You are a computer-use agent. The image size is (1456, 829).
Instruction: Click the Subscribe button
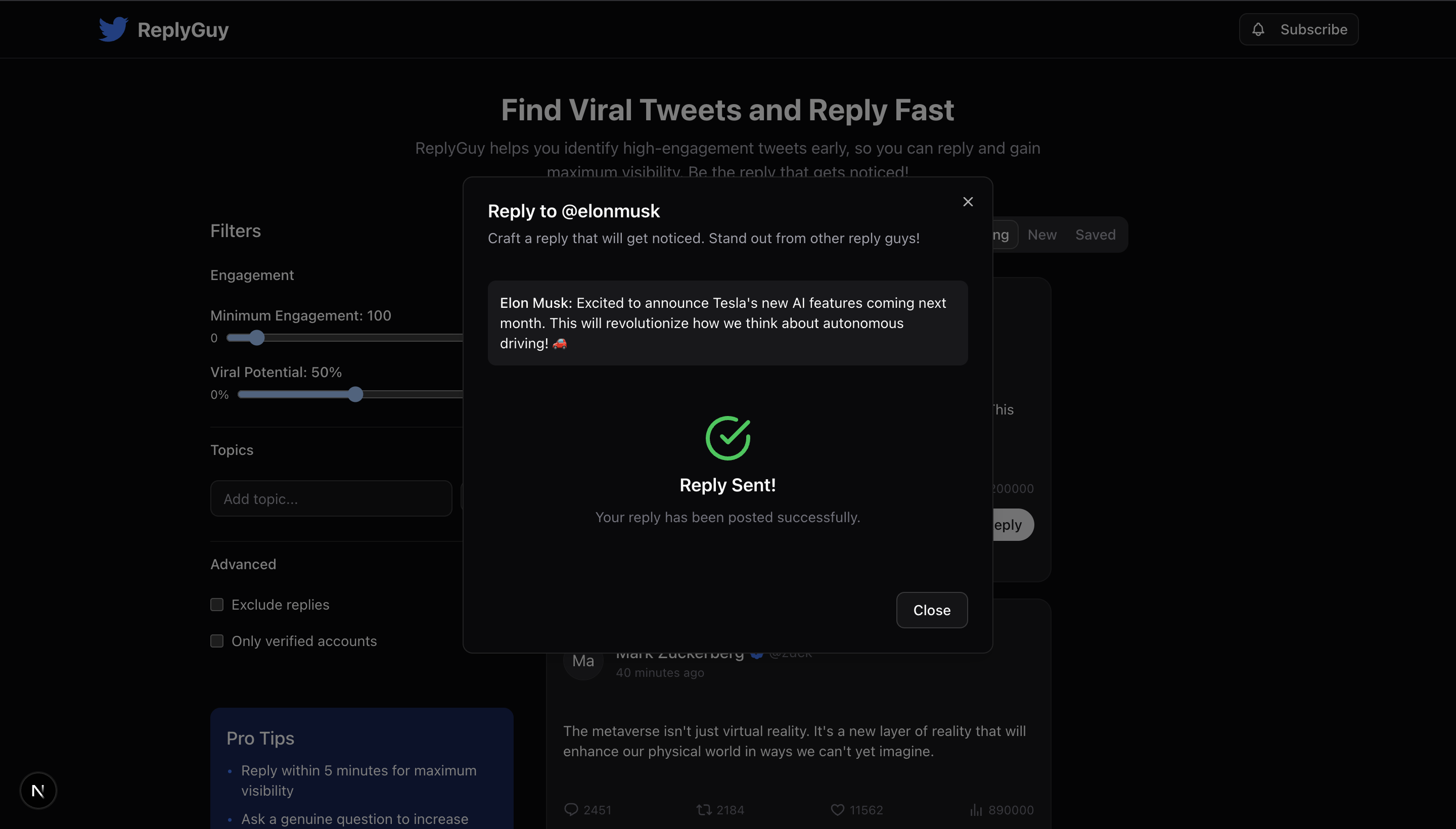click(1299, 29)
